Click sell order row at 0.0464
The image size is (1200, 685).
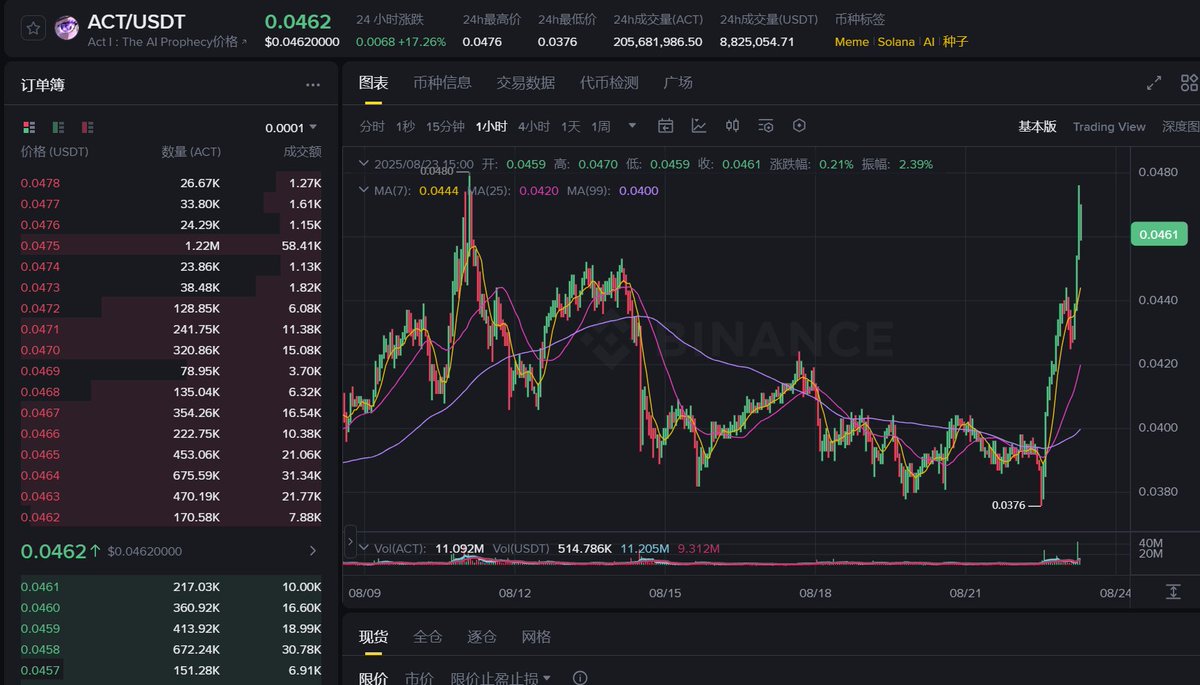pyautogui.click(x=171, y=475)
